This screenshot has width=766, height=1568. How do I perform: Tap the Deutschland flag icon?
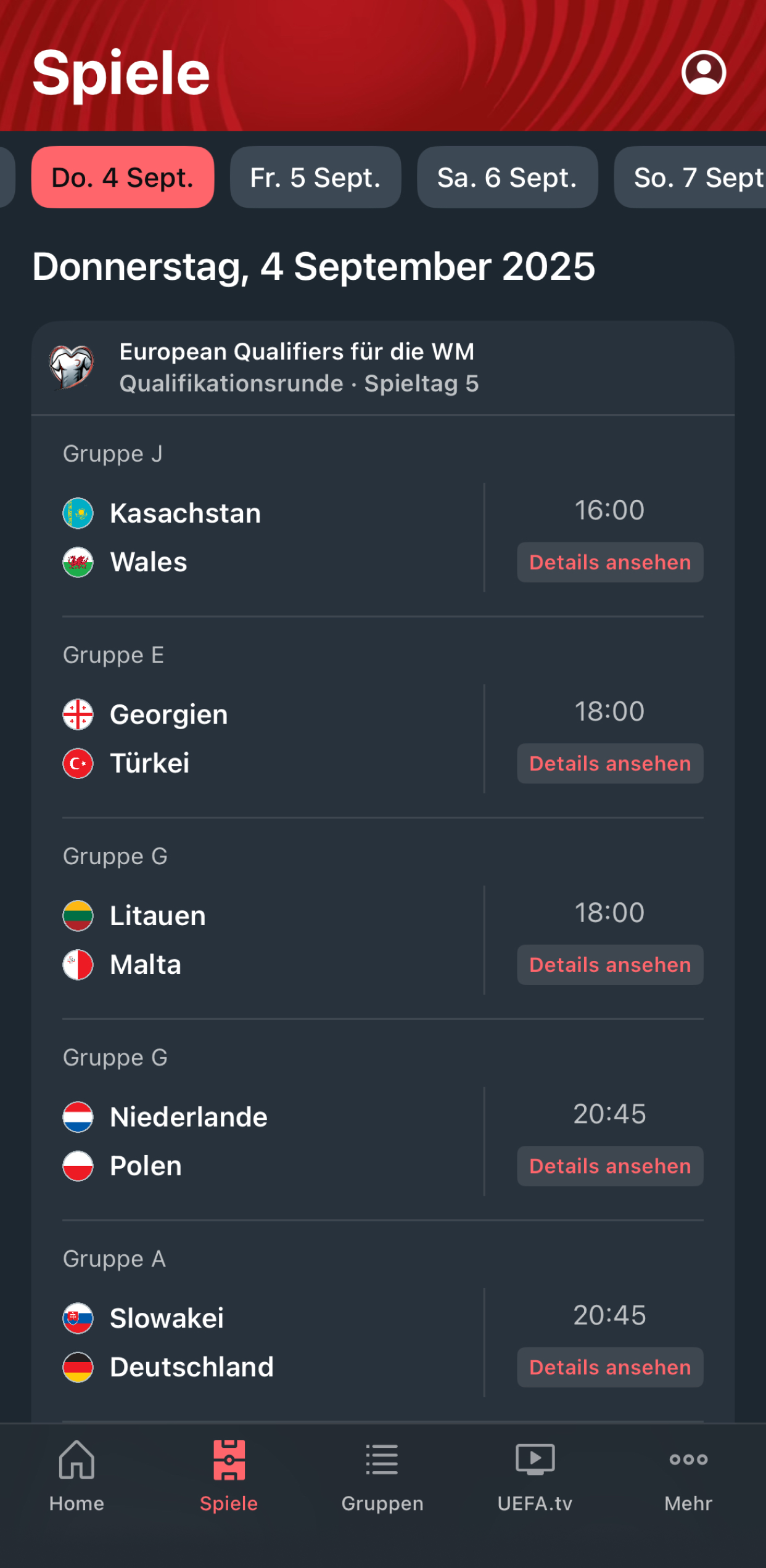point(78,1367)
